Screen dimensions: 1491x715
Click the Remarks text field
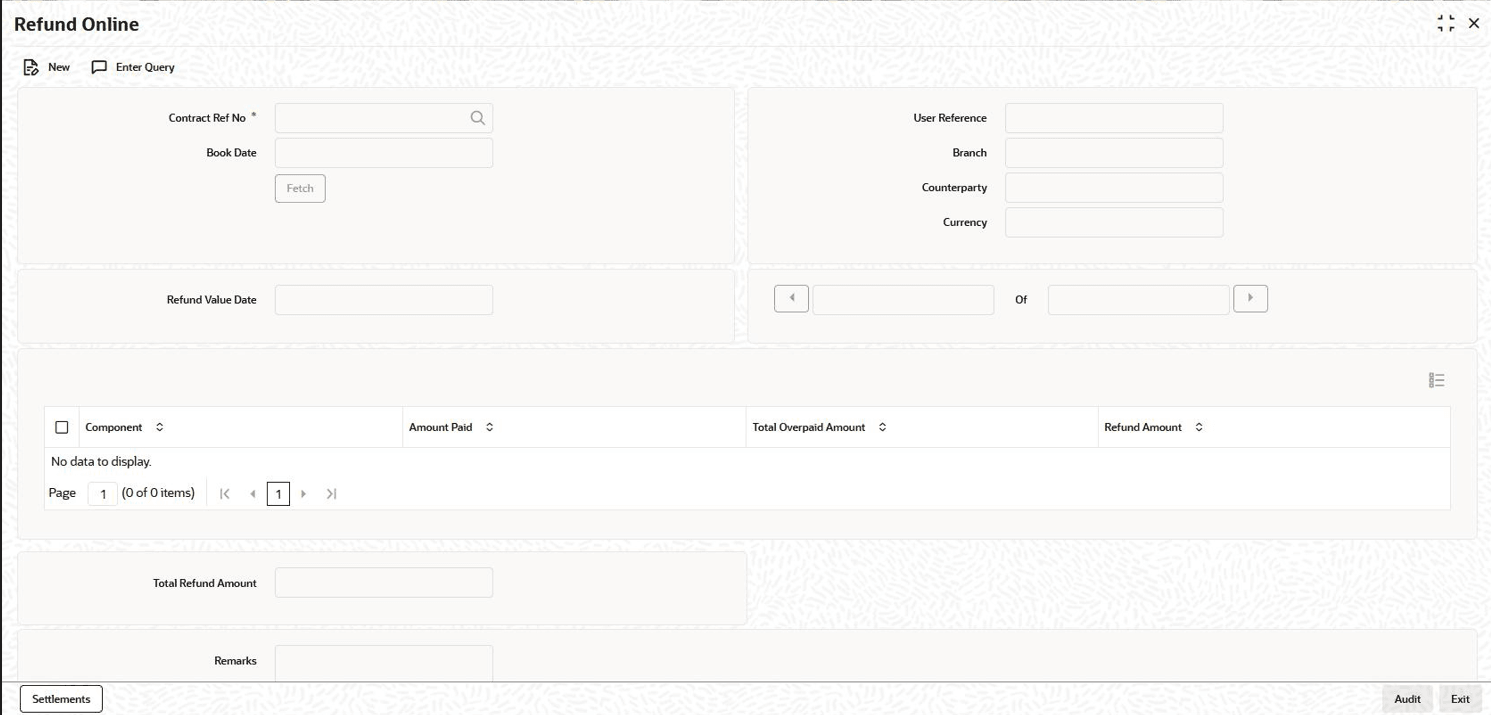(x=384, y=663)
